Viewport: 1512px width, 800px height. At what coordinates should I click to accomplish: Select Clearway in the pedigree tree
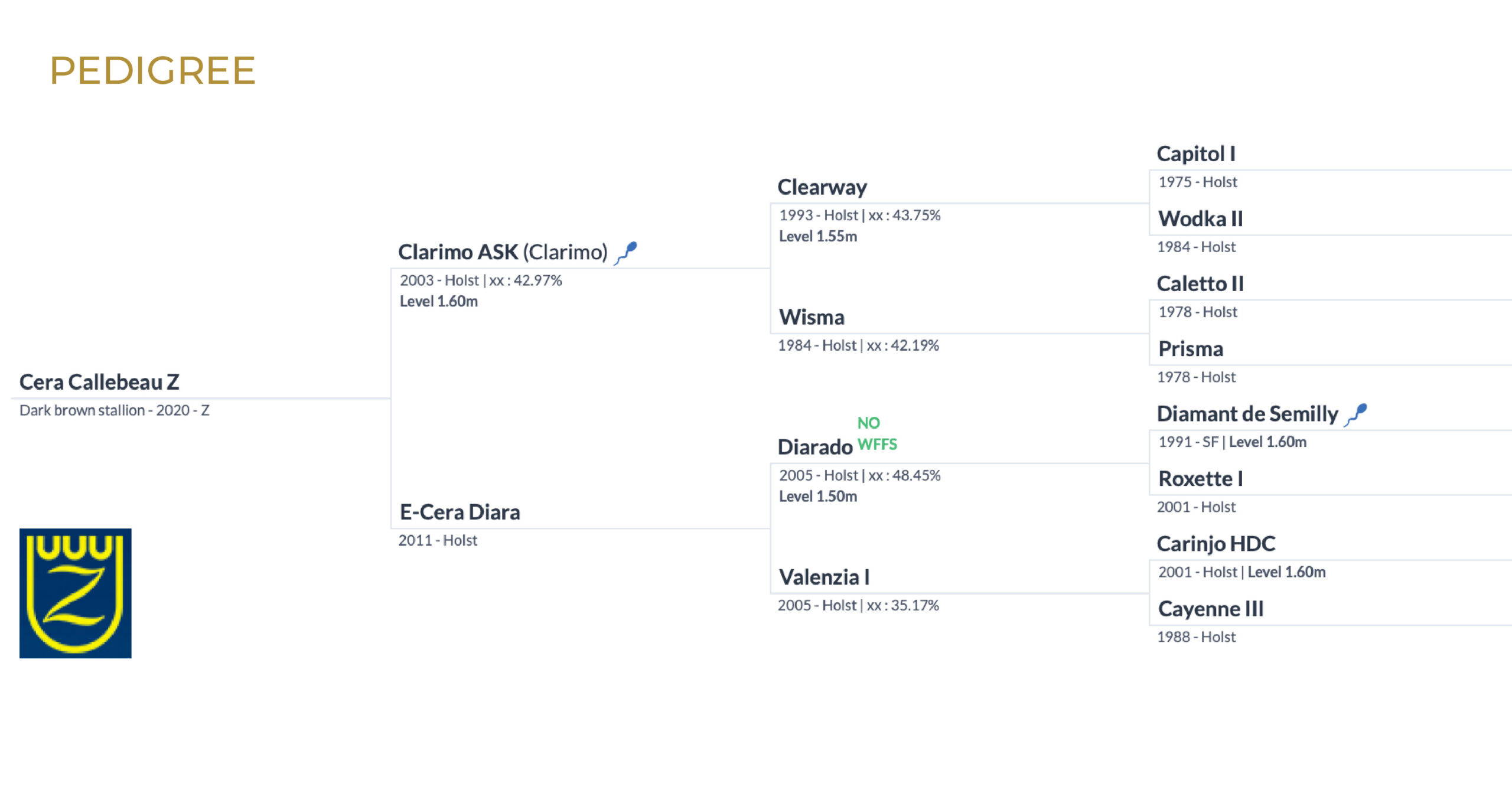pos(822,187)
